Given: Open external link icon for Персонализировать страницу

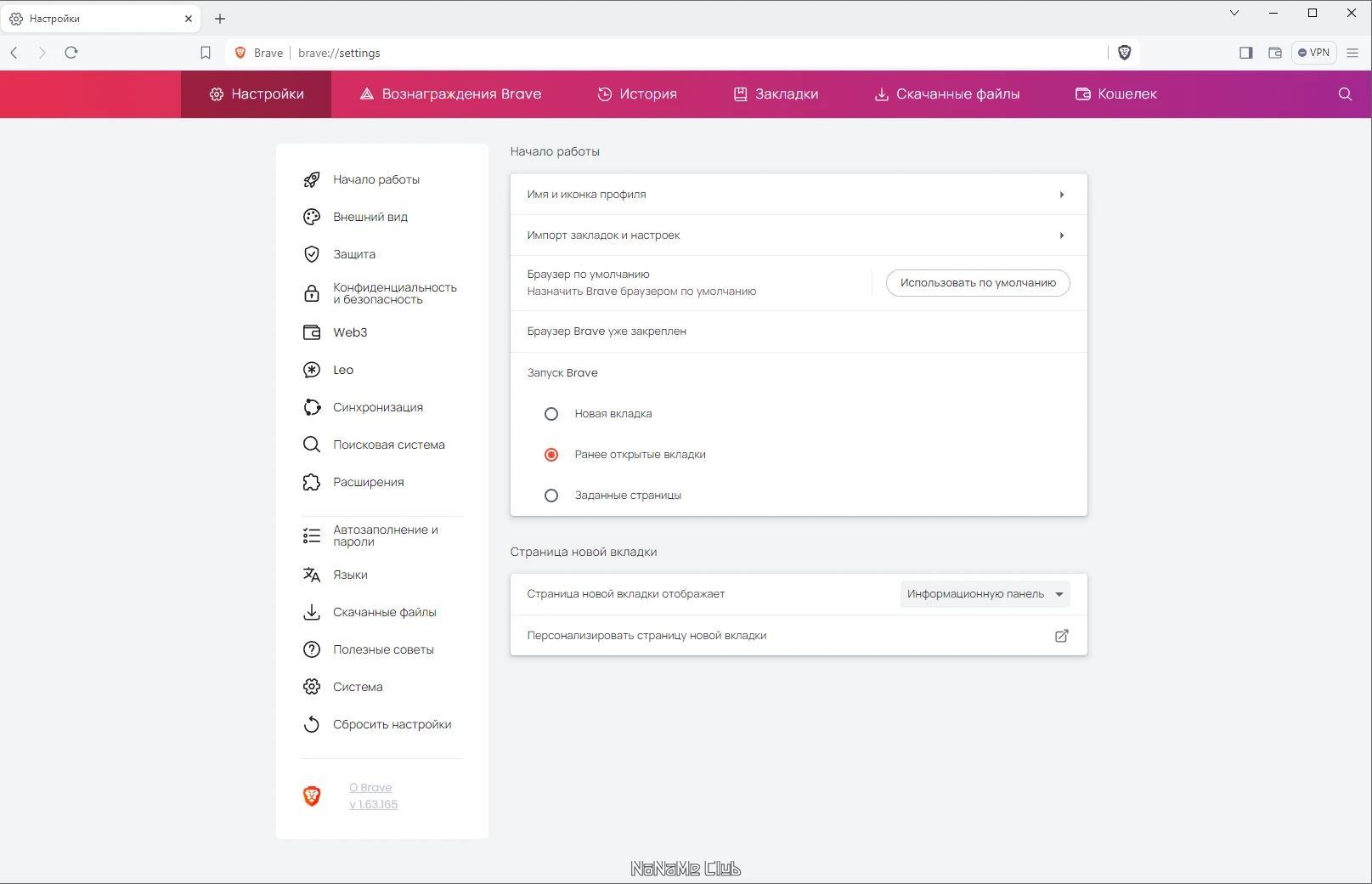Looking at the screenshot, I should [x=1061, y=636].
